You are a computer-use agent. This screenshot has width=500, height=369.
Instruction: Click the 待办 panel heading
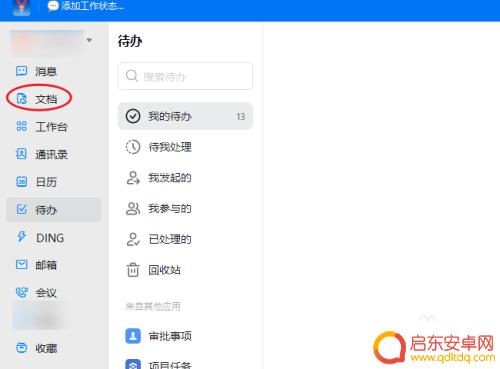[130, 41]
